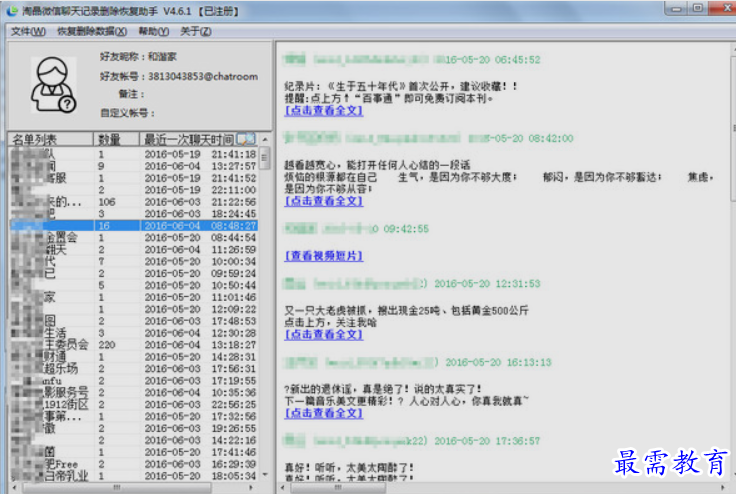Click the chat panel scroll-left arrow
This screenshot has width=736, height=494.
coord(282,488)
